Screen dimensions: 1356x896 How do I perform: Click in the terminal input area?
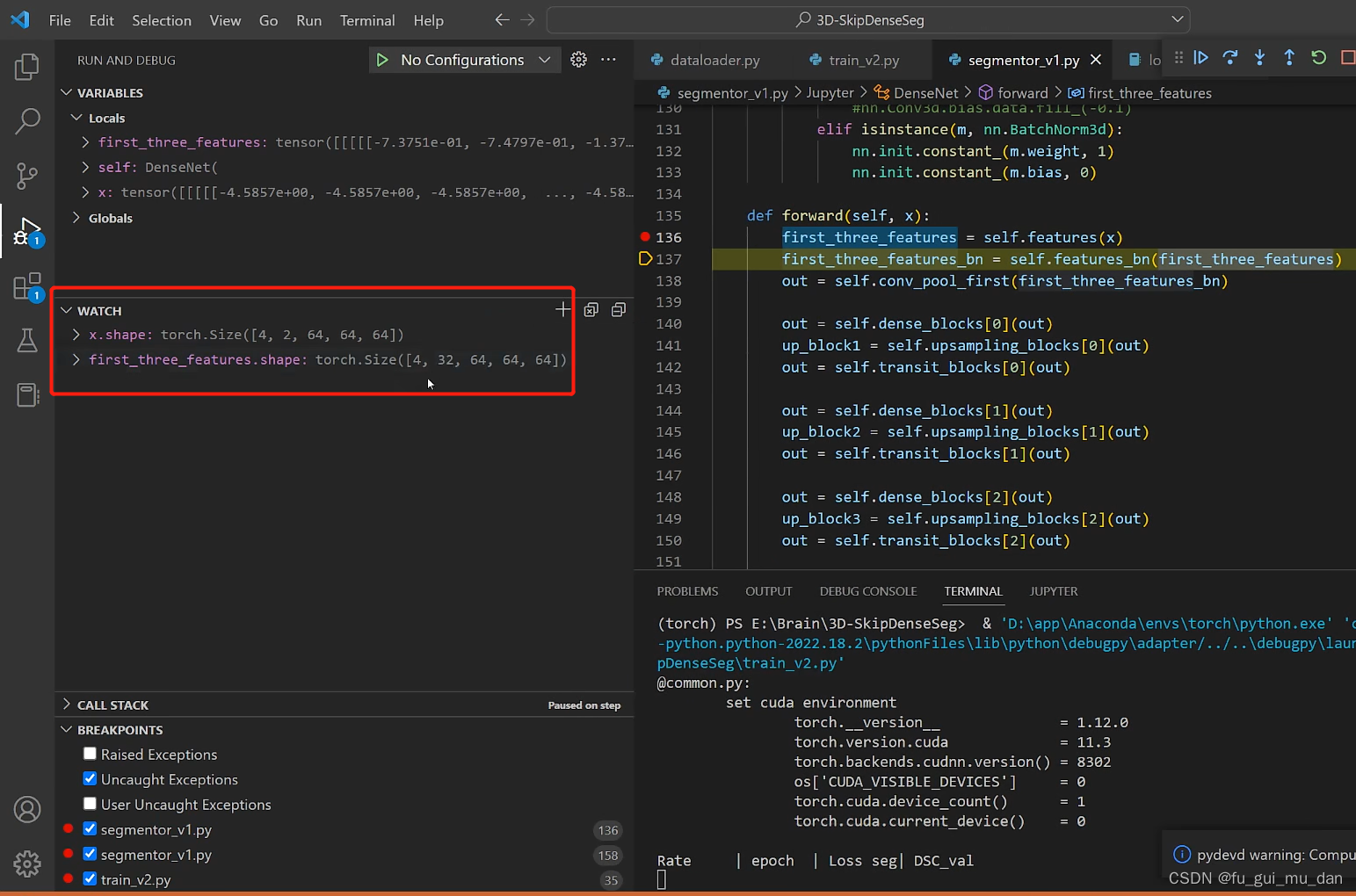pyautogui.click(x=662, y=879)
